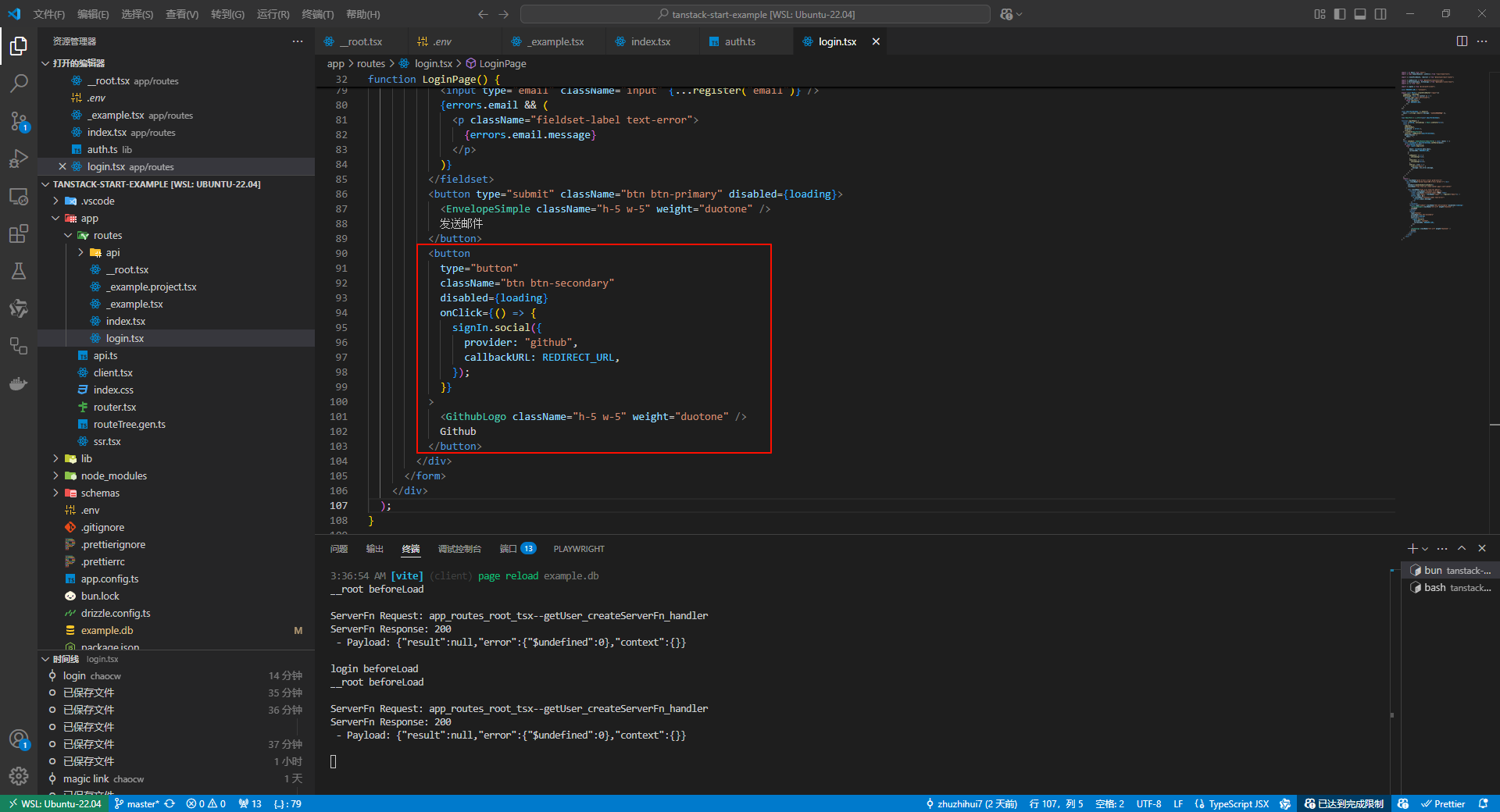Expand the api folder

(80, 253)
